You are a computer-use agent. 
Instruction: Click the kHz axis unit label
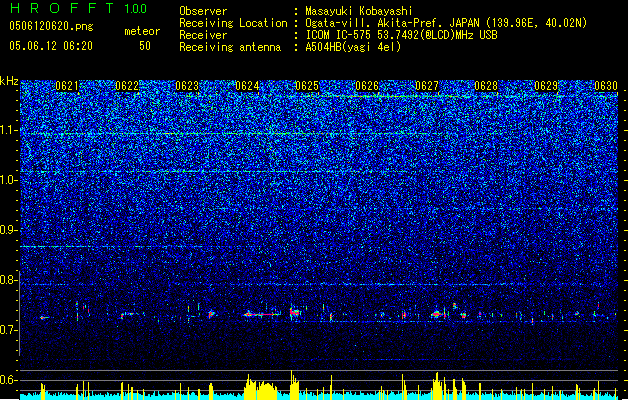point(9,81)
